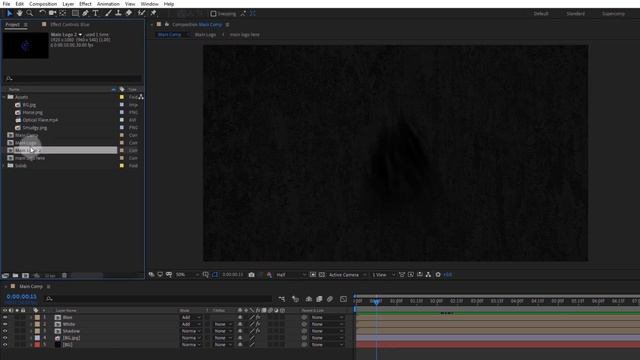Select the Unified Camera tool
Screen dimensions: 640x360
(x=52, y=13)
